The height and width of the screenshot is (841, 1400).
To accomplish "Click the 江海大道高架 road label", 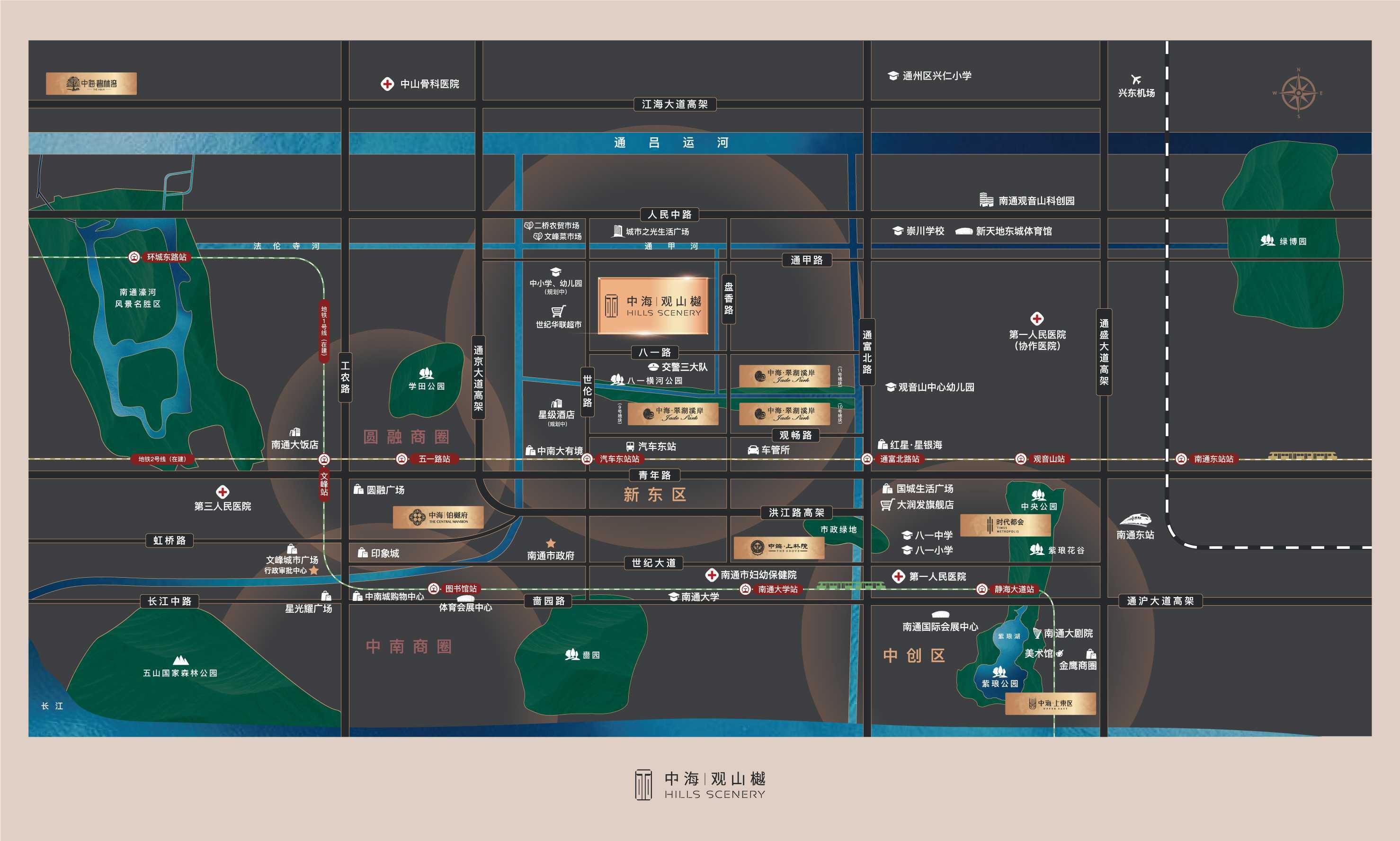I will [674, 104].
